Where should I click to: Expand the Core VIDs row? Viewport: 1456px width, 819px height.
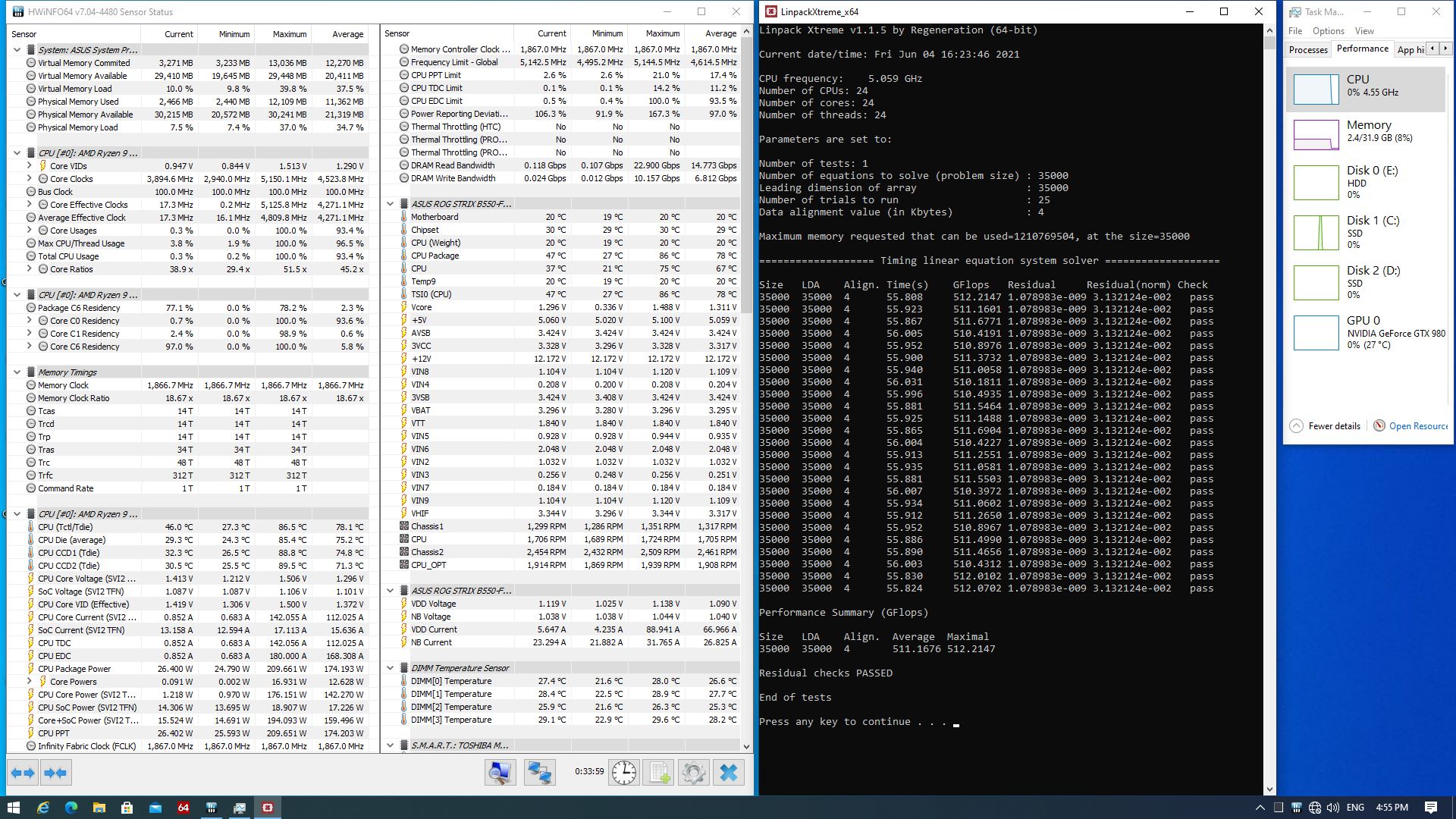30,165
